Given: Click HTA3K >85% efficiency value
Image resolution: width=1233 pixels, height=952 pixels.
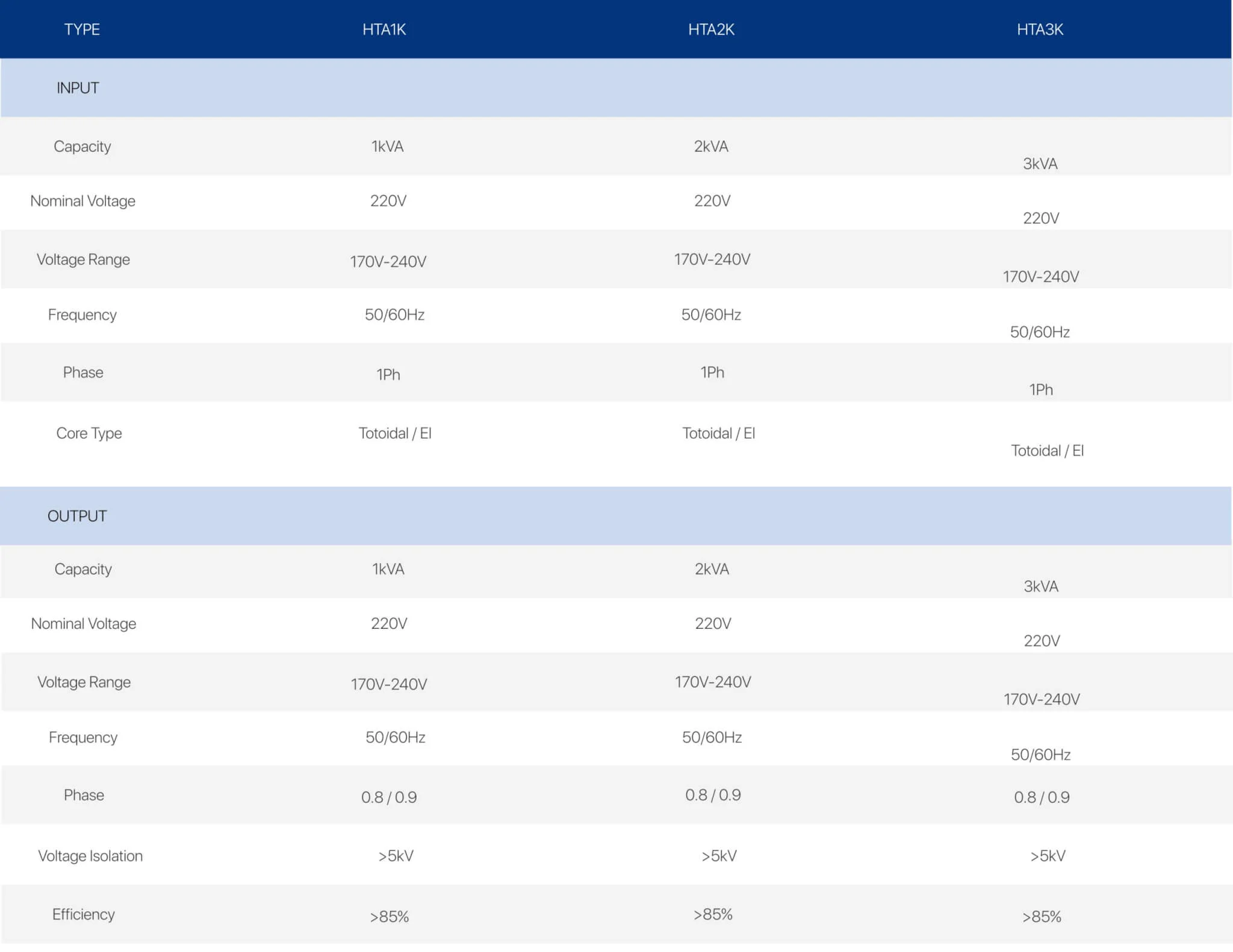Looking at the screenshot, I should click(x=1042, y=916).
